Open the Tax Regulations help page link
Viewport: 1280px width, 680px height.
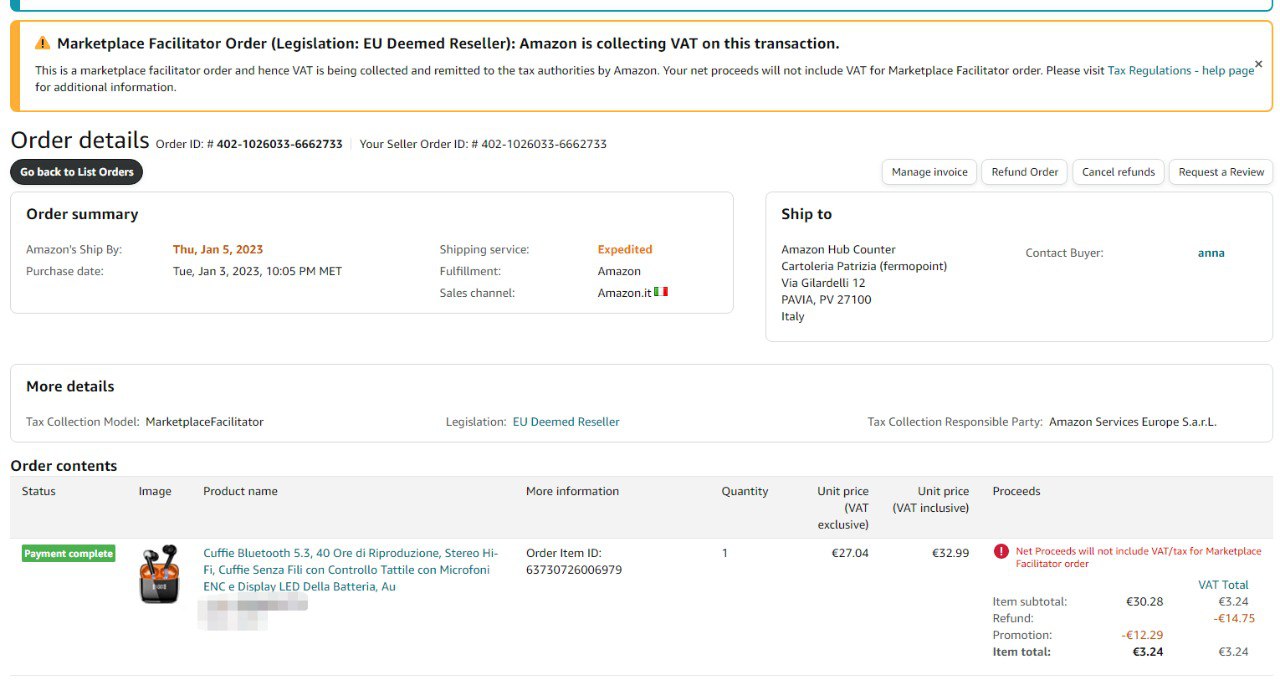(x=1180, y=71)
